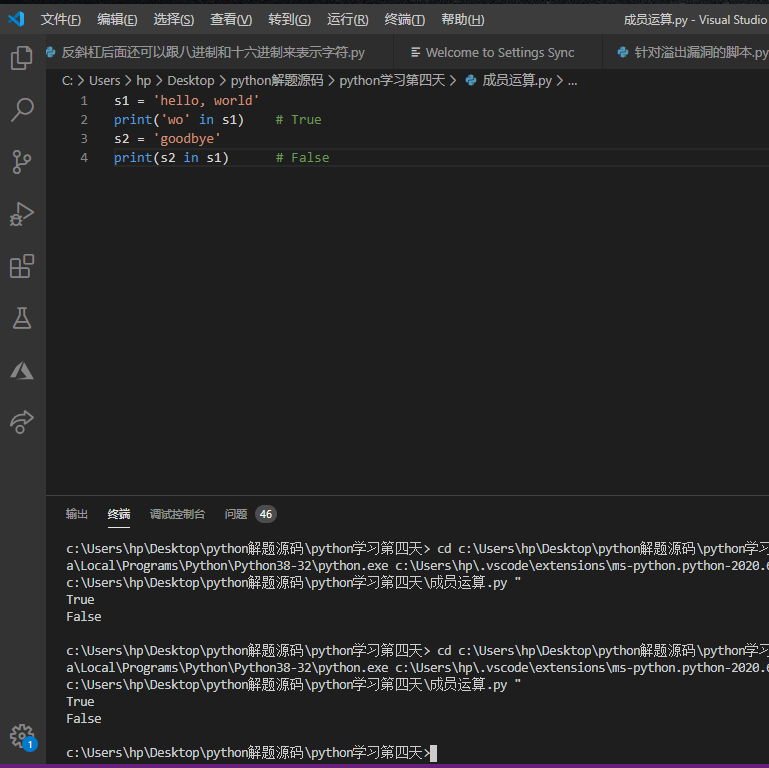This screenshot has height=768, width=769.
Task: Click code line 4 in the editor
Action: [x=221, y=158]
